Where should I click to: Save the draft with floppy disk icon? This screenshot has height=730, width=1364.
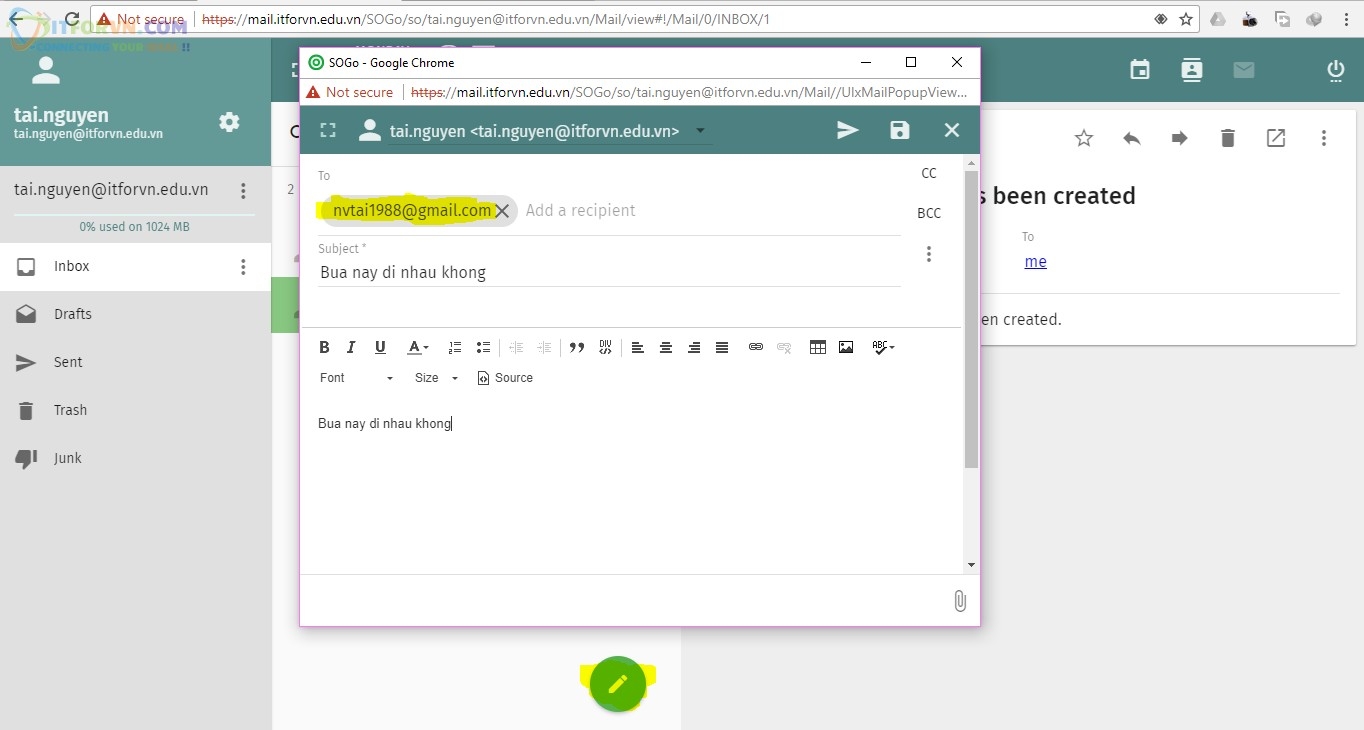[x=900, y=130]
